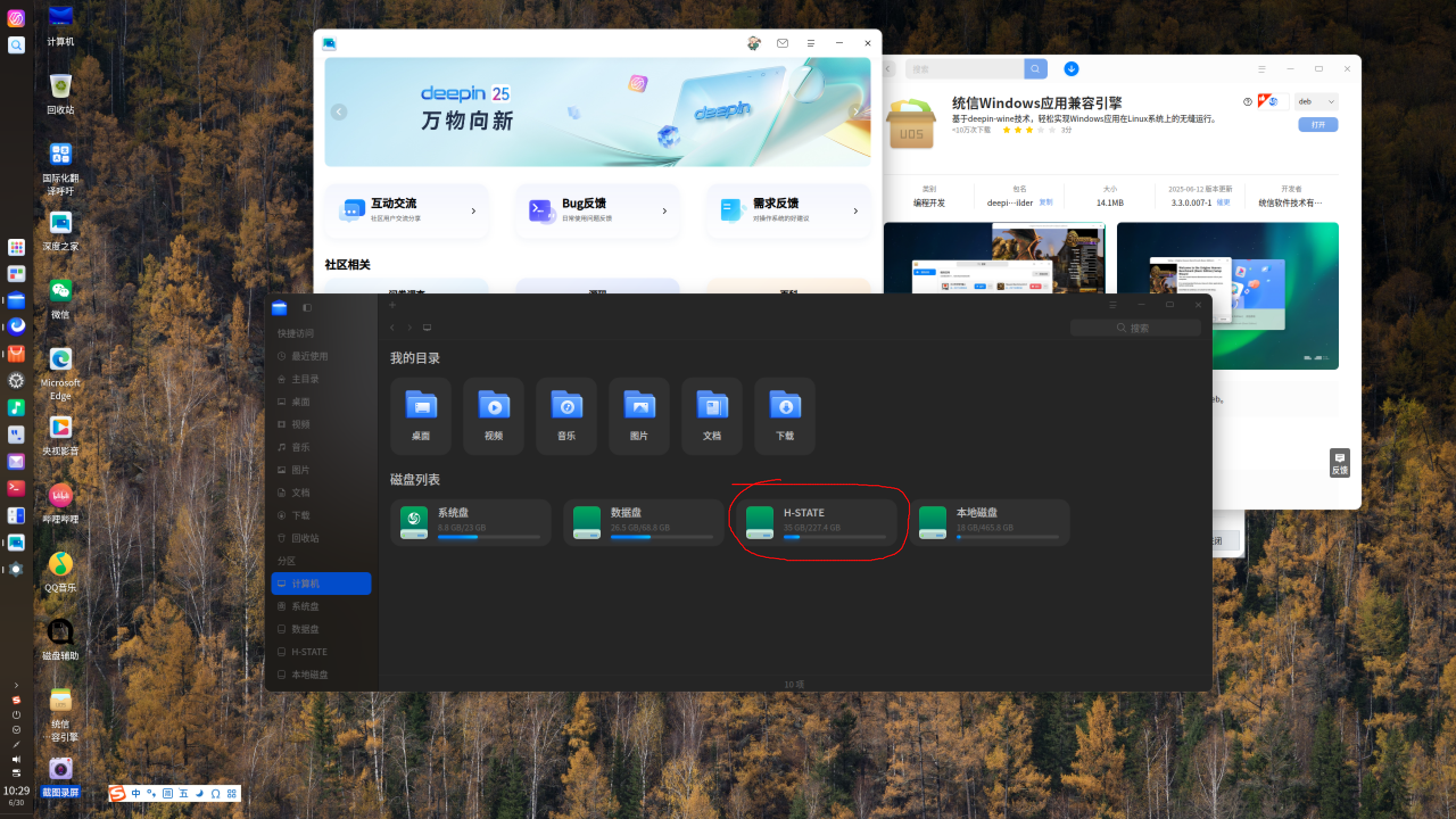The image size is (1456, 819).
Task: Click the app store search magnifier button
Action: point(1036,69)
